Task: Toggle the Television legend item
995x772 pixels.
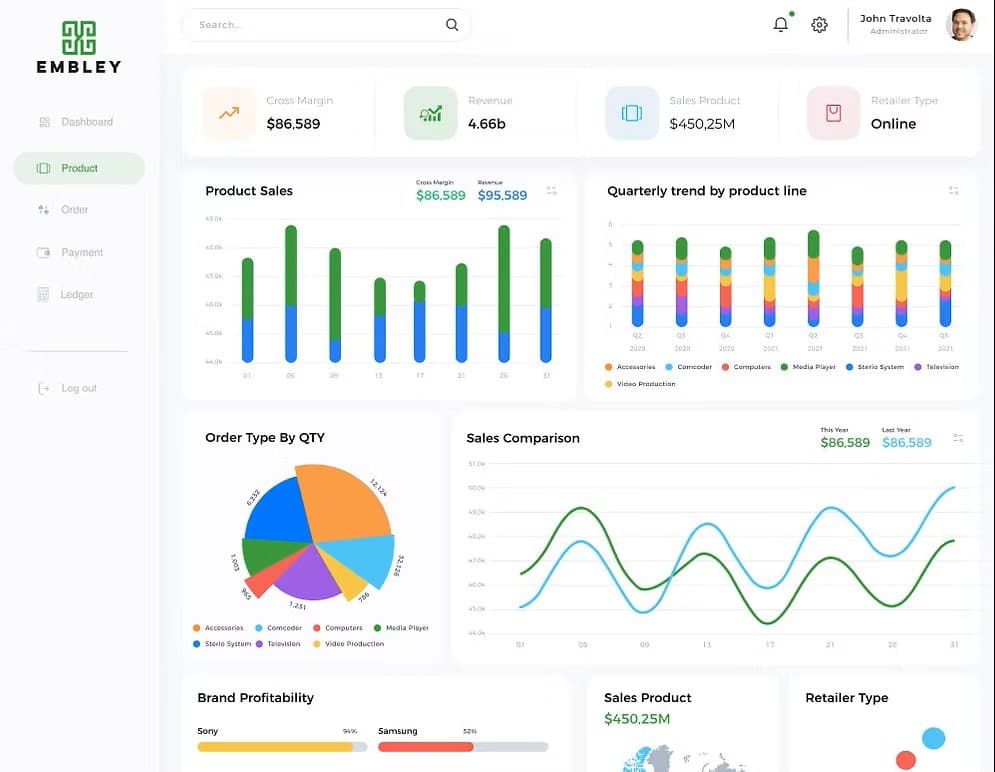Action: tap(938, 367)
